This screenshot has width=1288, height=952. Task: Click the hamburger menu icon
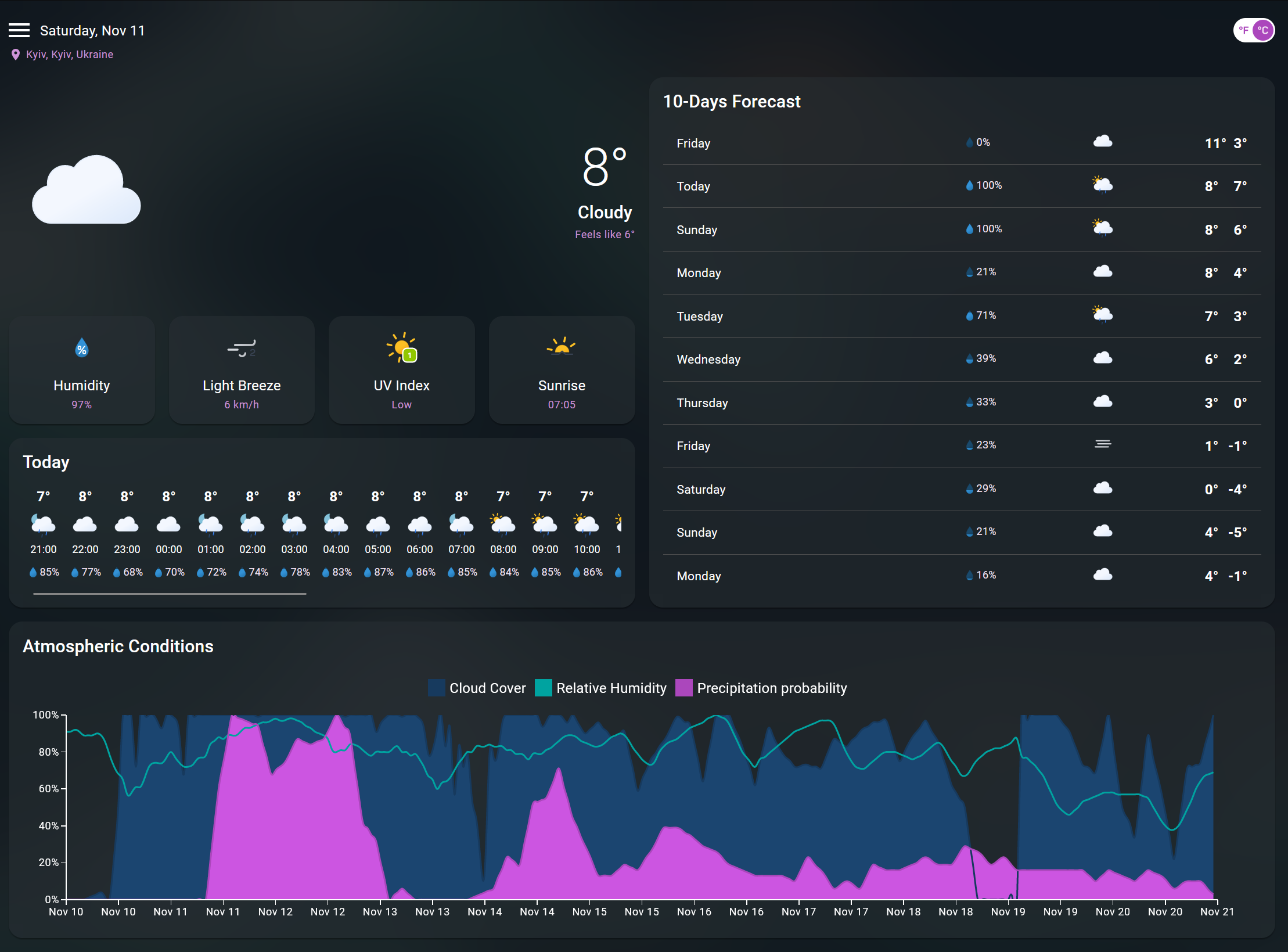(x=19, y=30)
